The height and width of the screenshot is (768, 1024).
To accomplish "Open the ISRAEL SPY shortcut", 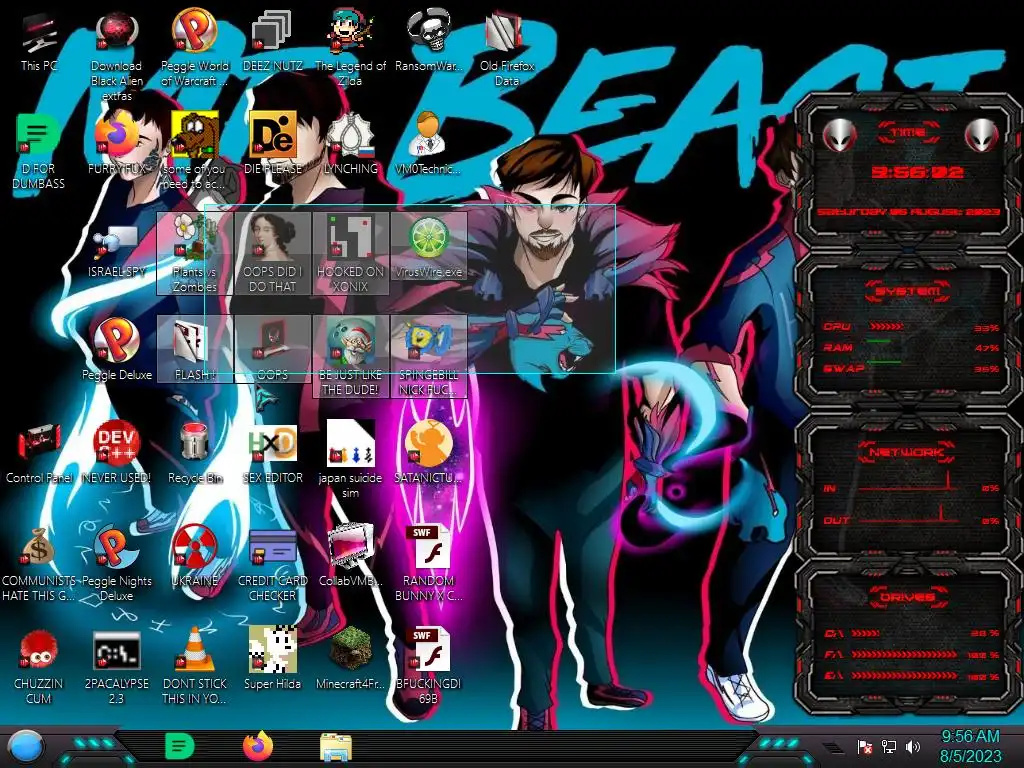I will [116, 251].
